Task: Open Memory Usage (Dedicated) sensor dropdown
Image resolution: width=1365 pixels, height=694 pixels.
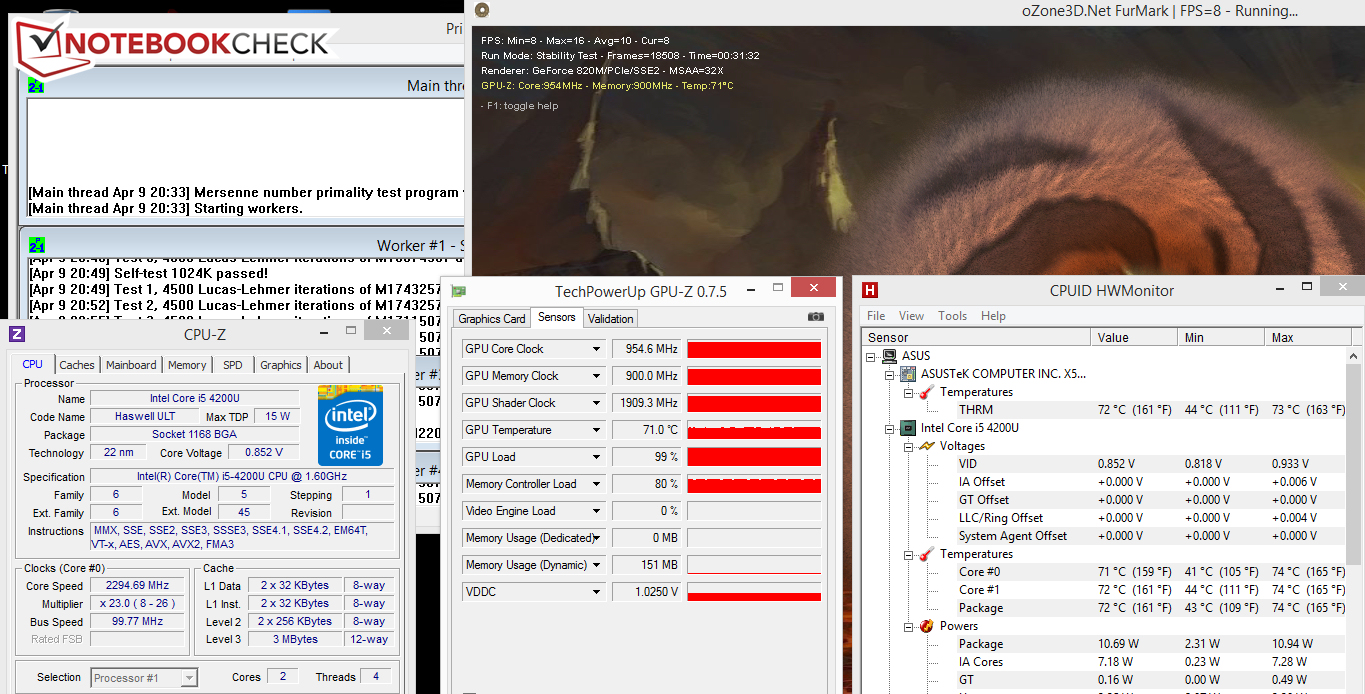Action: pos(597,538)
